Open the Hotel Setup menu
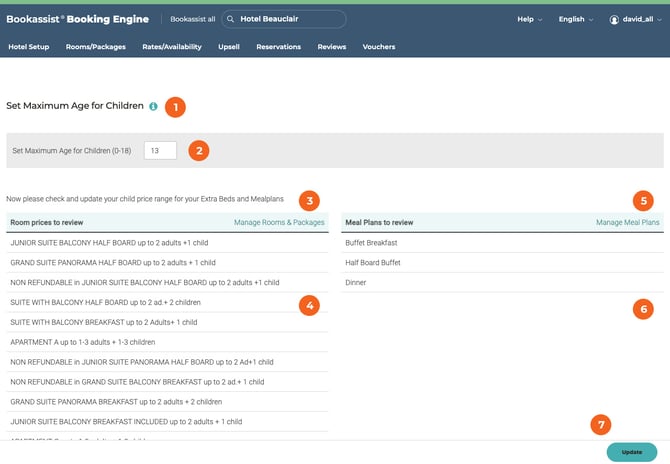The height and width of the screenshot is (464, 670). (x=29, y=47)
